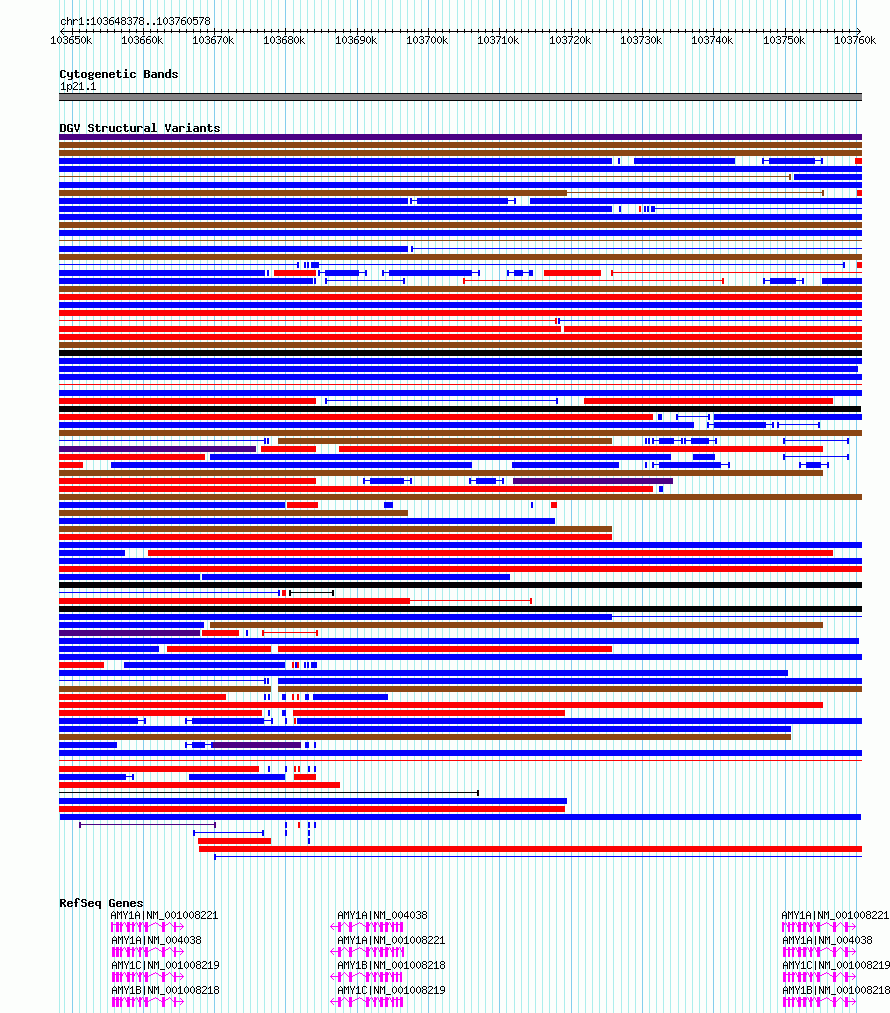The width and height of the screenshot is (890, 1013).
Task: Click rightmost AMY1A|NM_001008221 gene label
Action: click(x=835, y=915)
